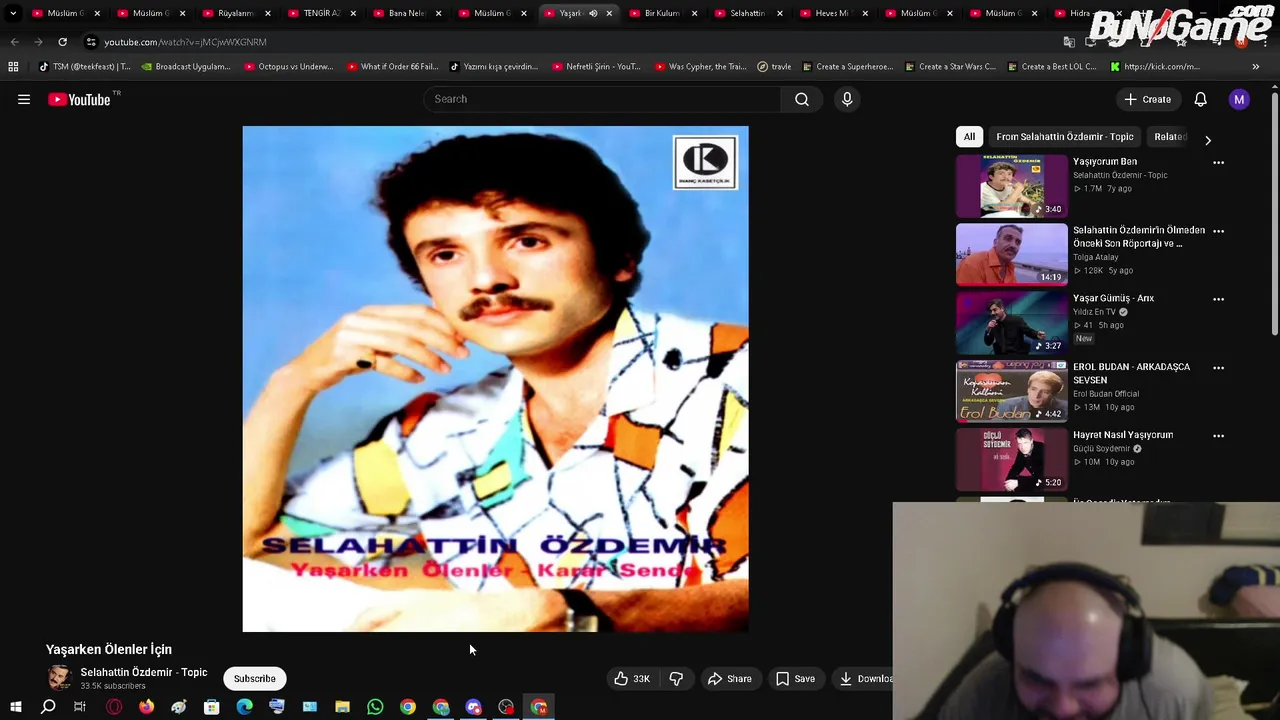Subscribe to Selahattin Özdemir - Topic
Screen dimensions: 1280x720
point(254,678)
